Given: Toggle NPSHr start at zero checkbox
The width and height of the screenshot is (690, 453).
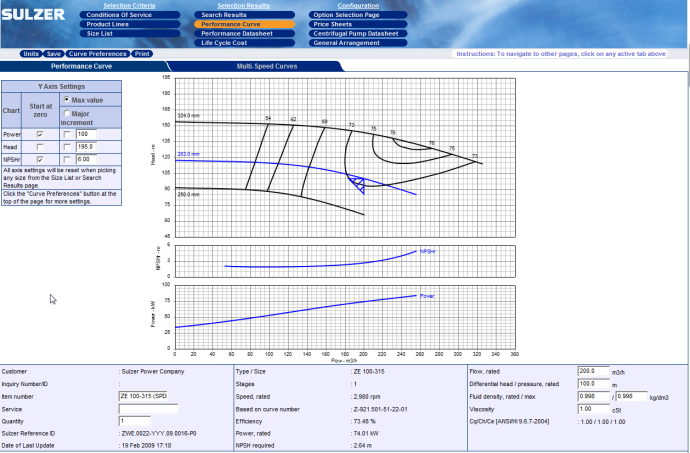Looking at the screenshot, I should pos(40,158).
